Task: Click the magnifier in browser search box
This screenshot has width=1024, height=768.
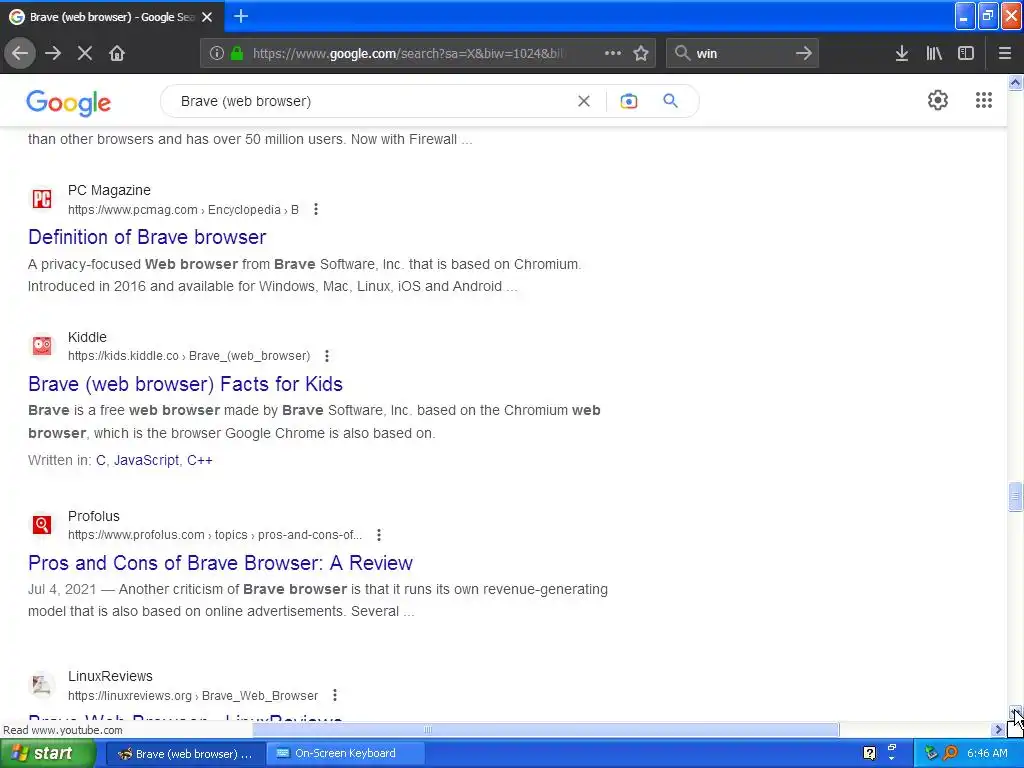Action: (682, 53)
